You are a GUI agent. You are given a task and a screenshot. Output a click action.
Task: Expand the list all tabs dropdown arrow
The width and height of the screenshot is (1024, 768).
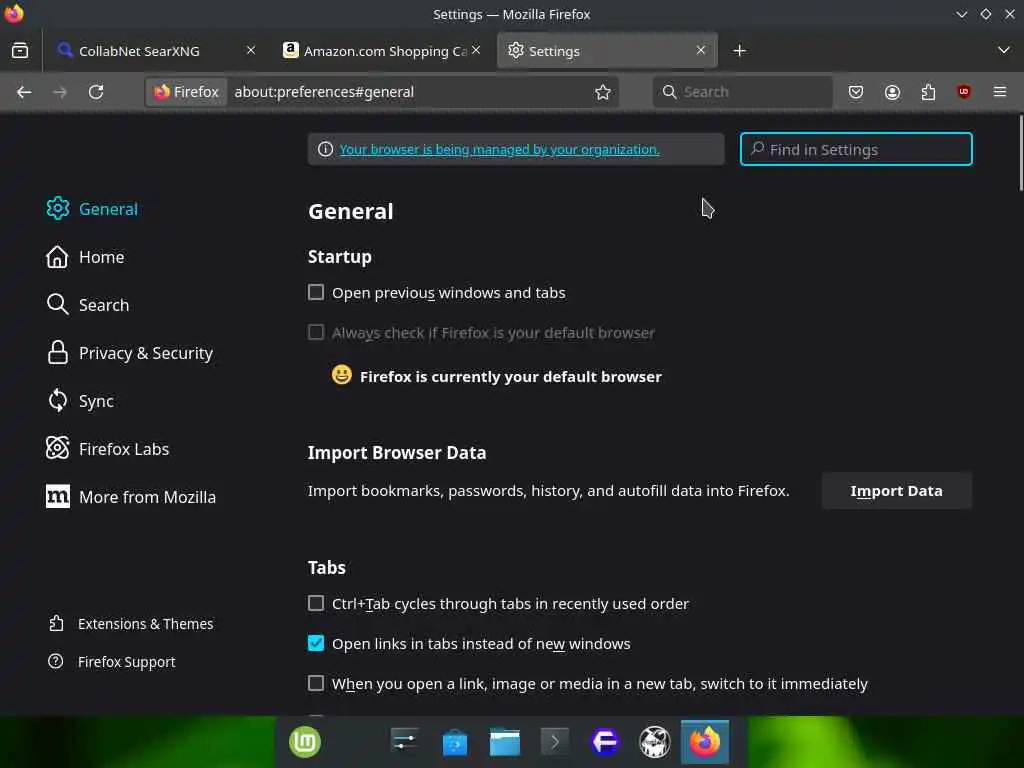pyautogui.click(x=1004, y=50)
